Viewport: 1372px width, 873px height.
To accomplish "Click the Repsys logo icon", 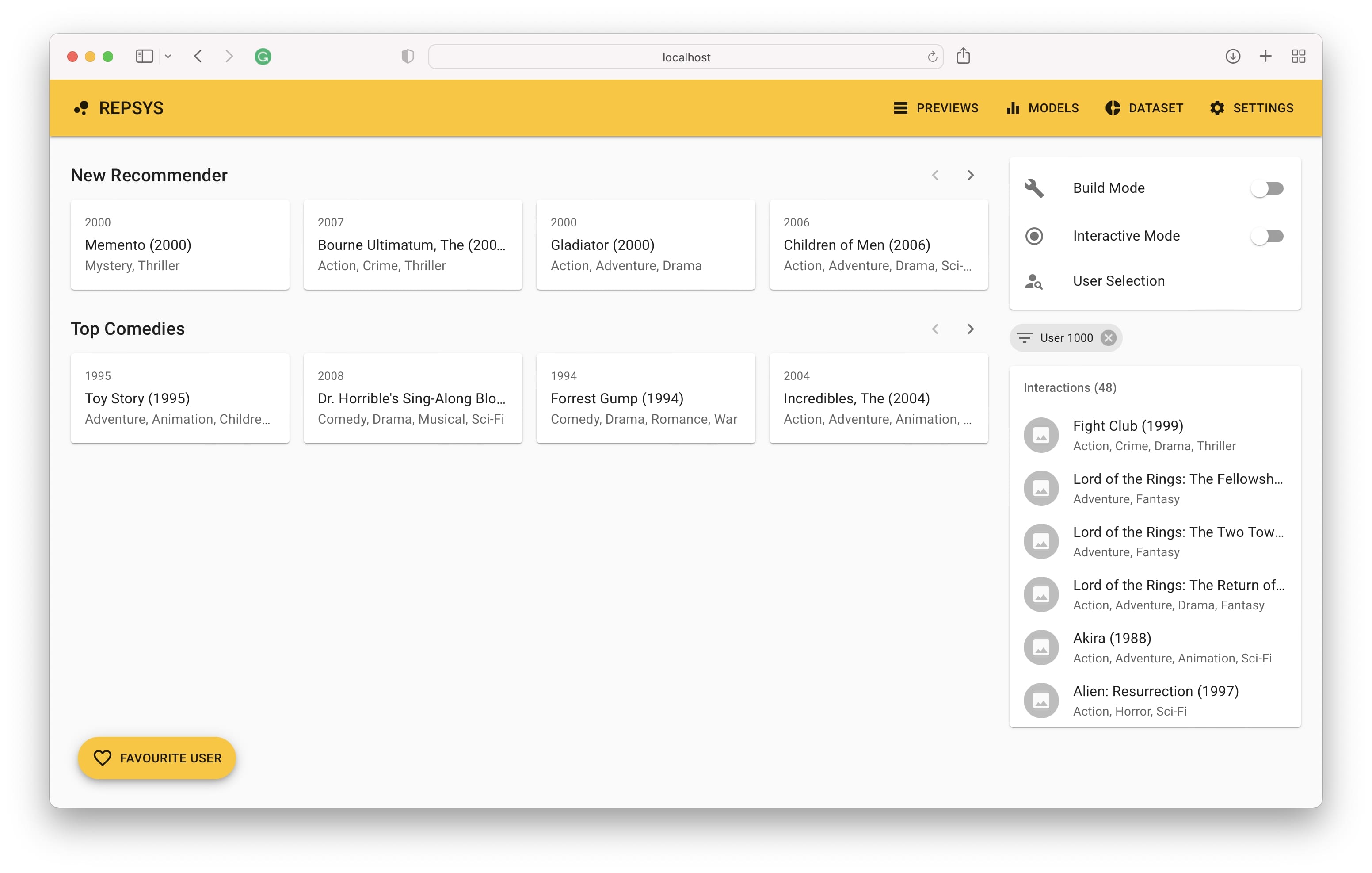I will 81,108.
